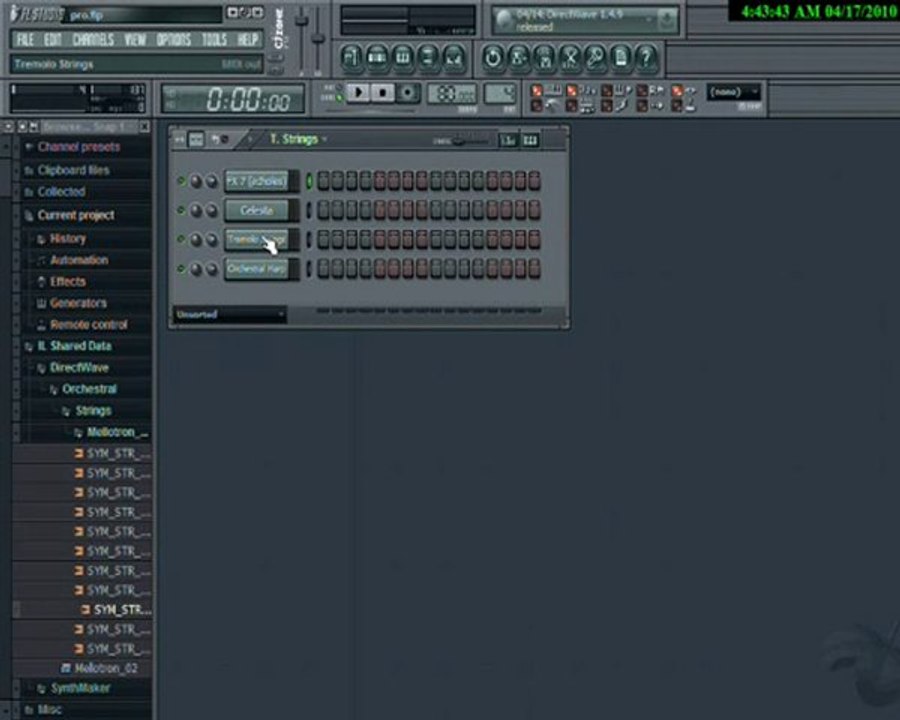Open help with the question mark icon
The width and height of the screenshot is (900, 720).
(646, 57)
